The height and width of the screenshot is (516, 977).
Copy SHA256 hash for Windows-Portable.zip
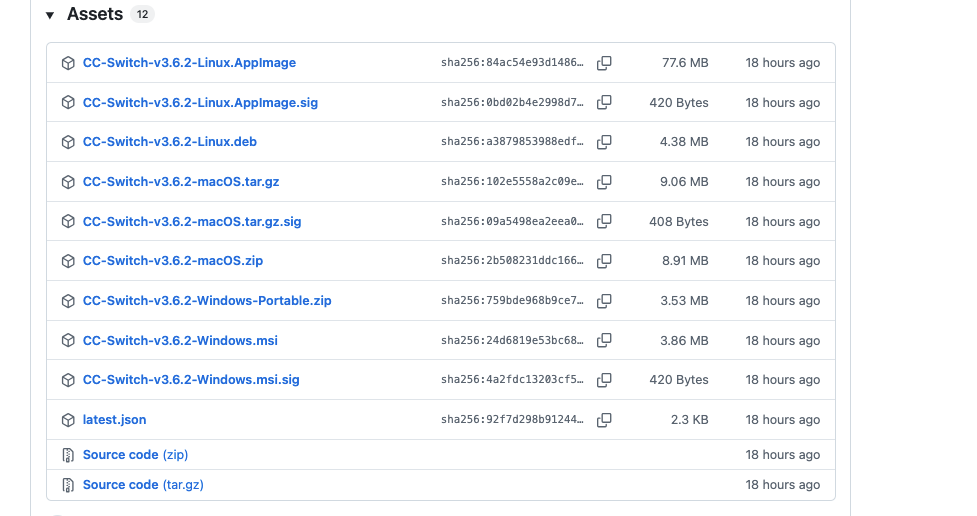[x=604, y=301]
